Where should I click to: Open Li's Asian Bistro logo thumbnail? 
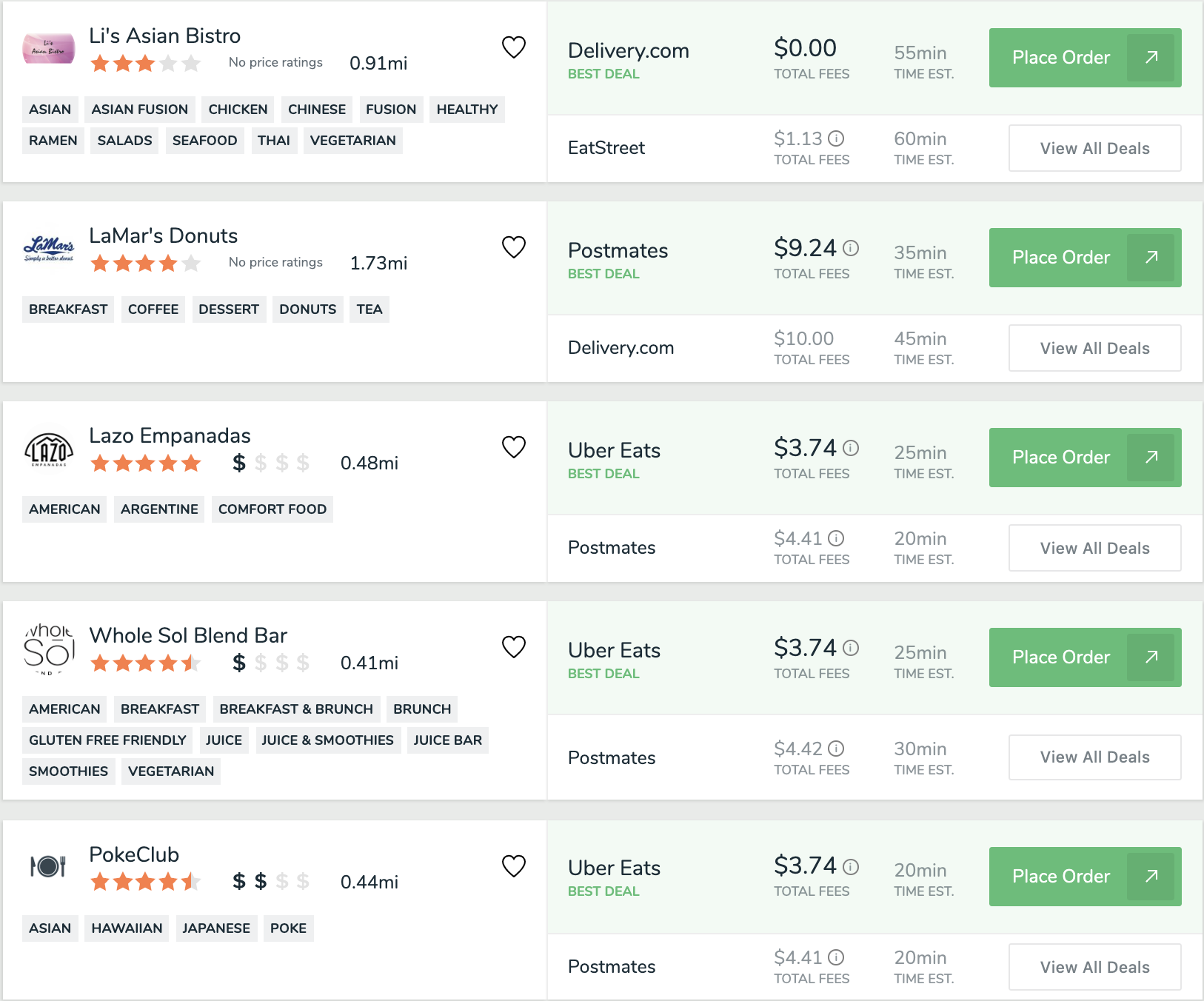[x=49, y=49]
